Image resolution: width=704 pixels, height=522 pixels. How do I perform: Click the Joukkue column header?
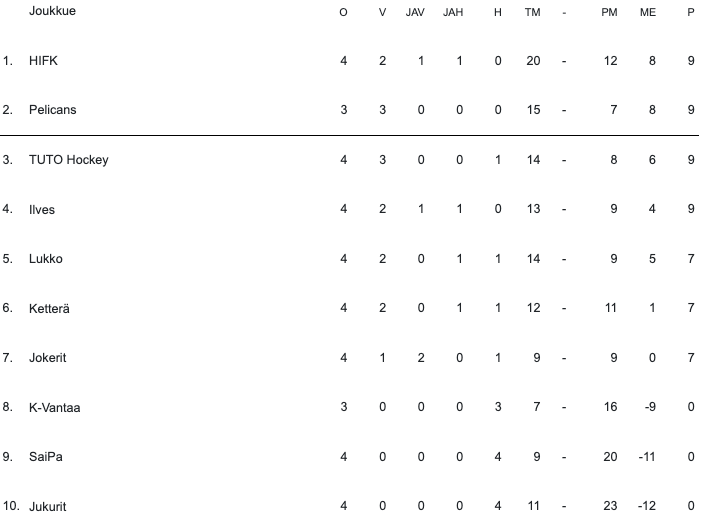click(52, 12)
